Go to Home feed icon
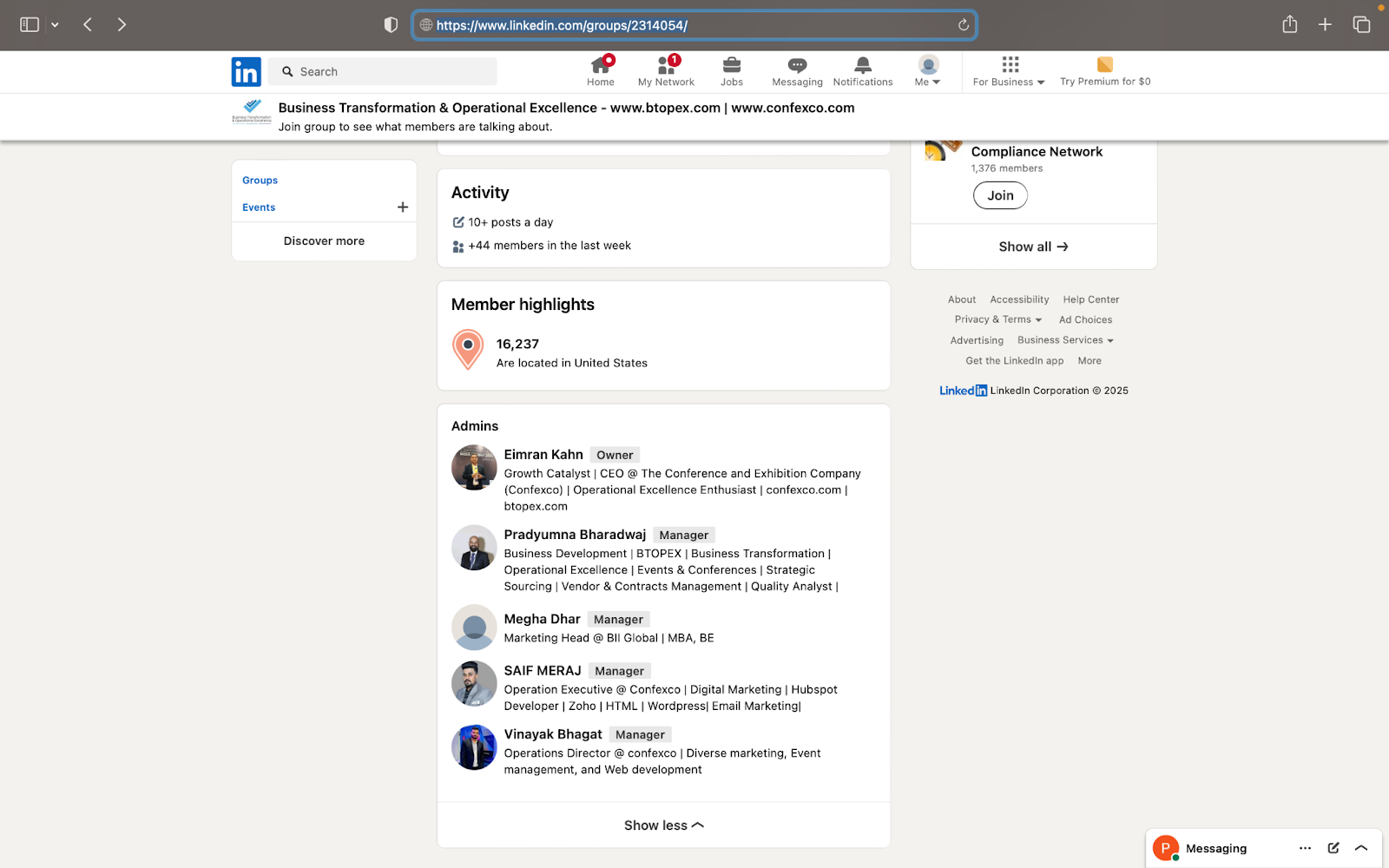The height and width of the screenshot is (868, 1389). pyautogui.click(x=600, y=65)
